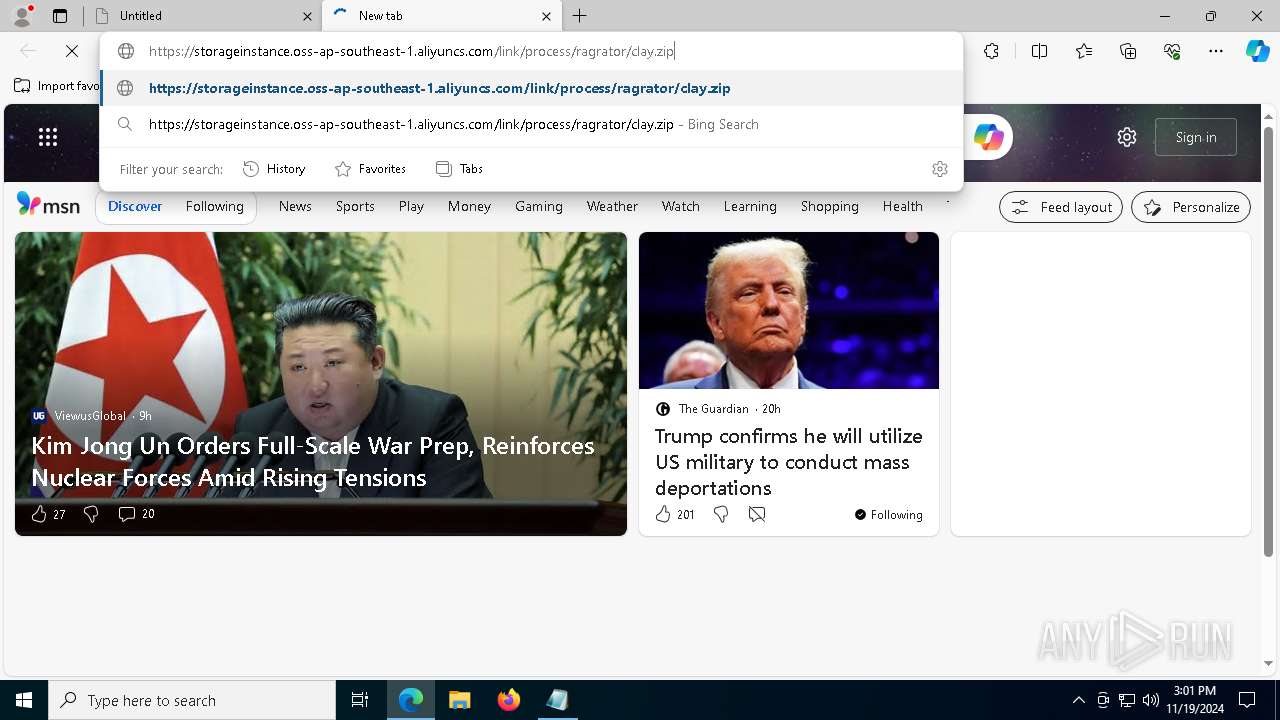1280x720 pixels.
Task: Open Feed layout options
Action: tap(1061, 207)
